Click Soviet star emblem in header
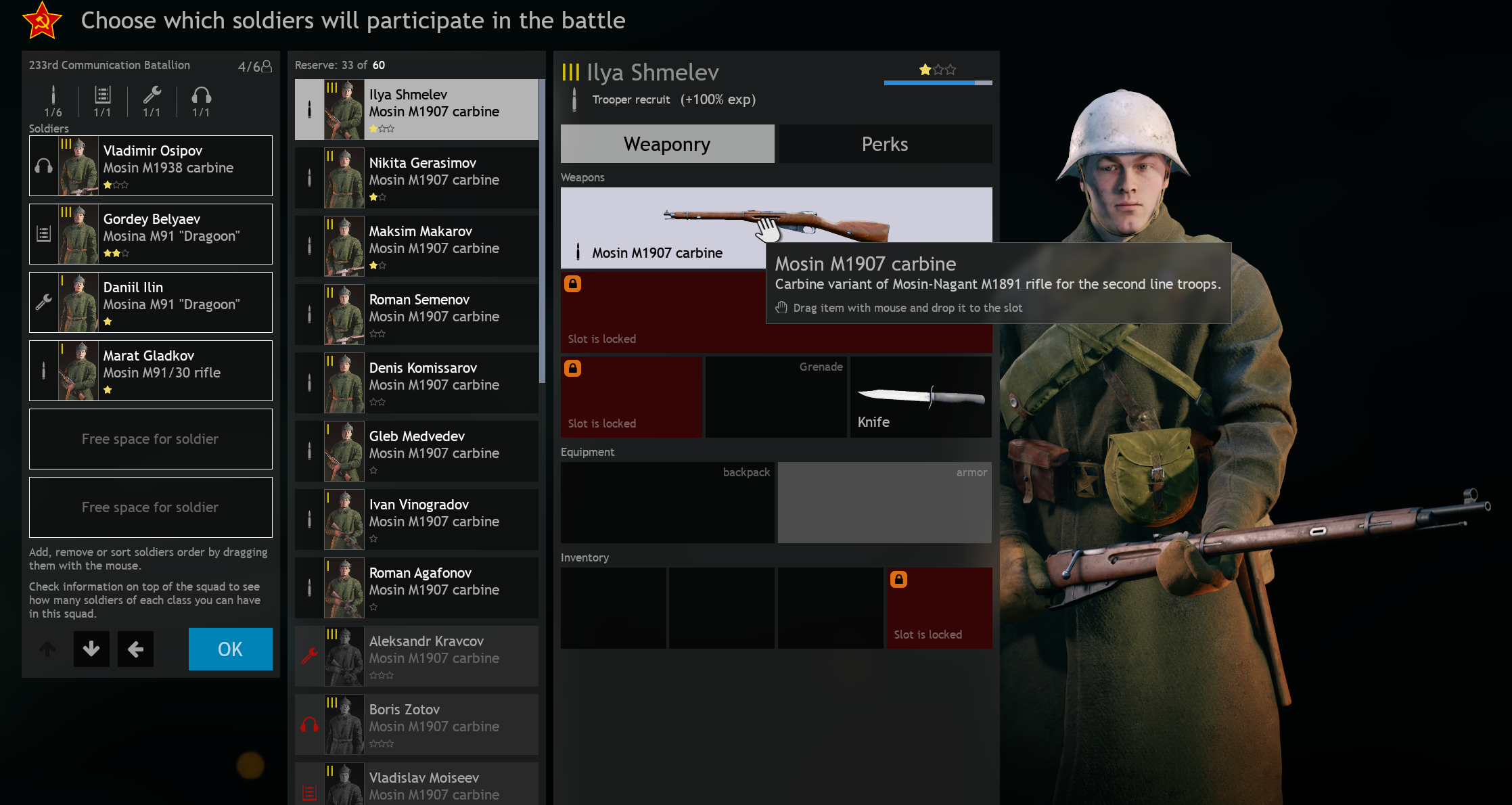1512x805 pixels. pos(42,20)
